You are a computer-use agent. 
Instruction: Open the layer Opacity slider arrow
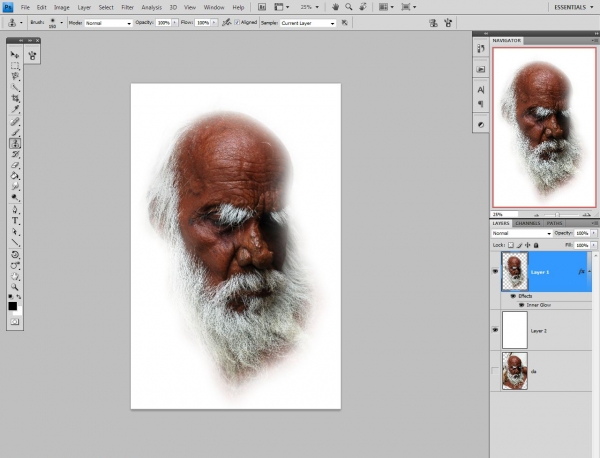click(593, 233)
